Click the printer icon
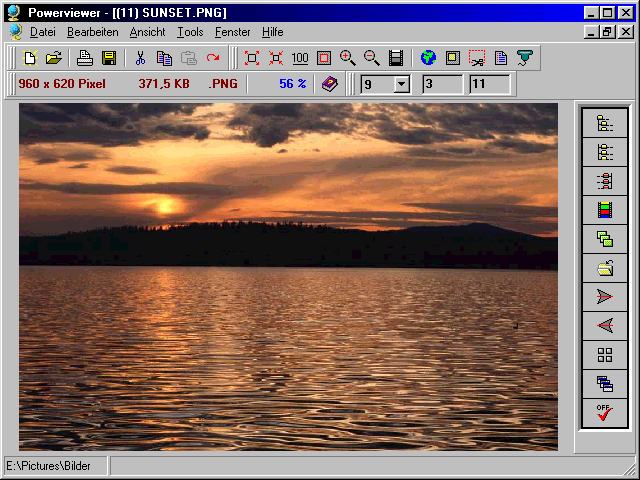This screenshot has height=480, width=640. [86, 58]
